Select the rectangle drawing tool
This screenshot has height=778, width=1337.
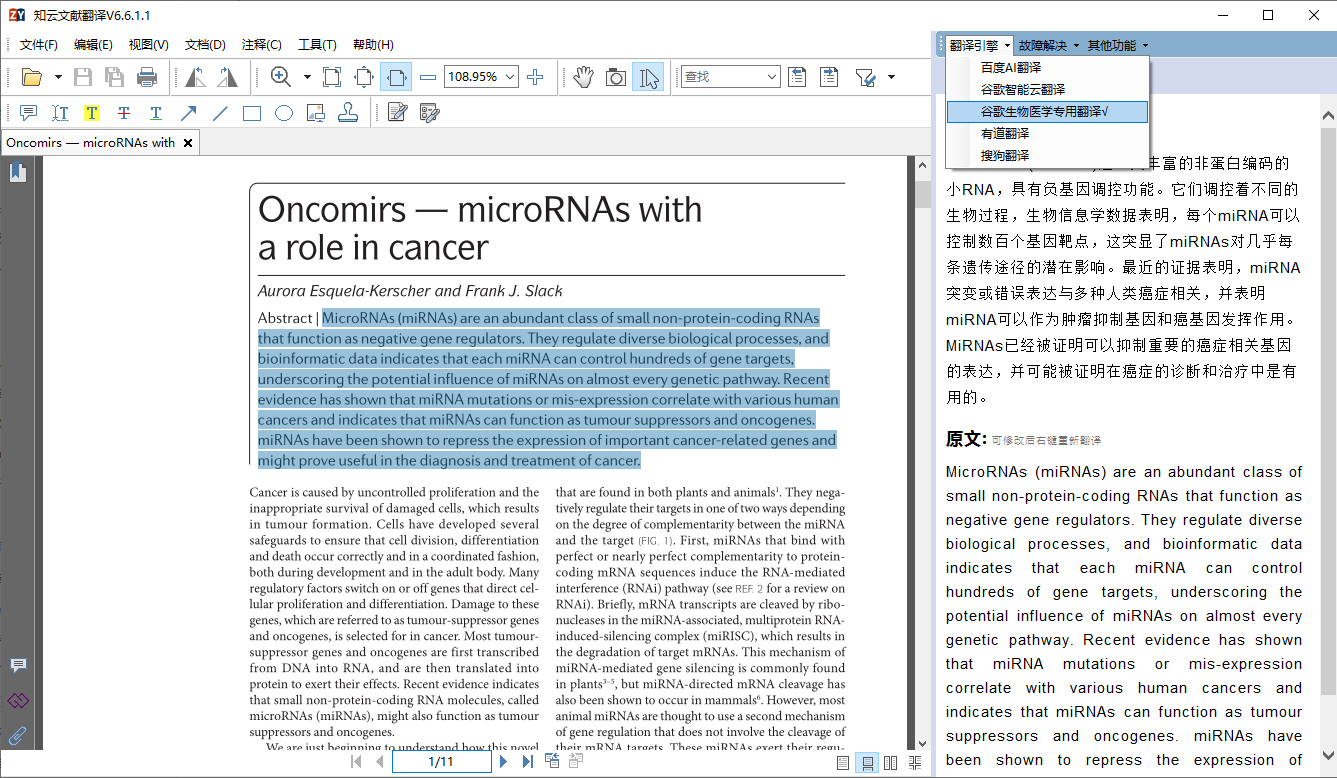point(252,113)
